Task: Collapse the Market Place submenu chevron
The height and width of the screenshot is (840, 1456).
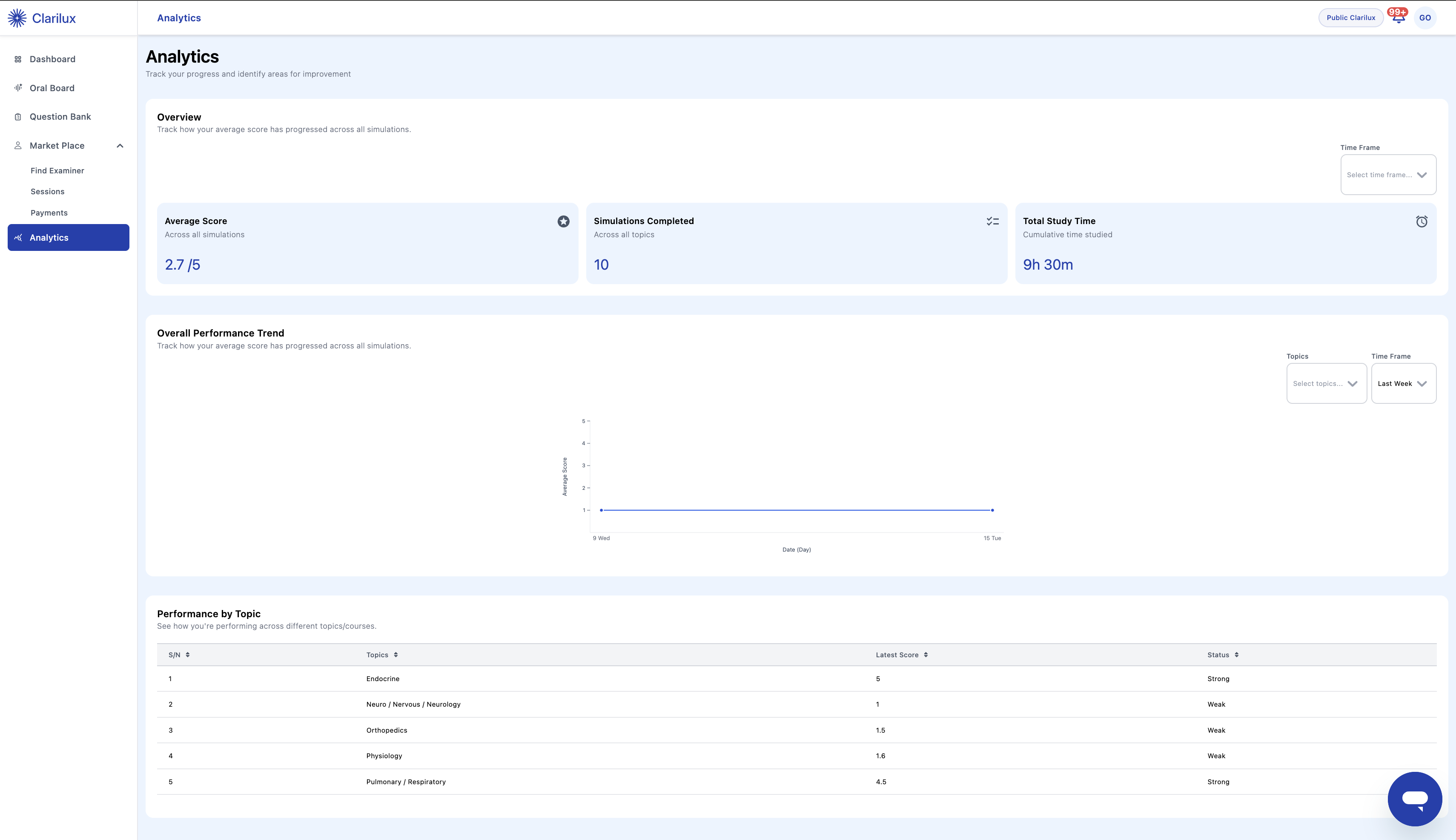Action: click(120, 146)
